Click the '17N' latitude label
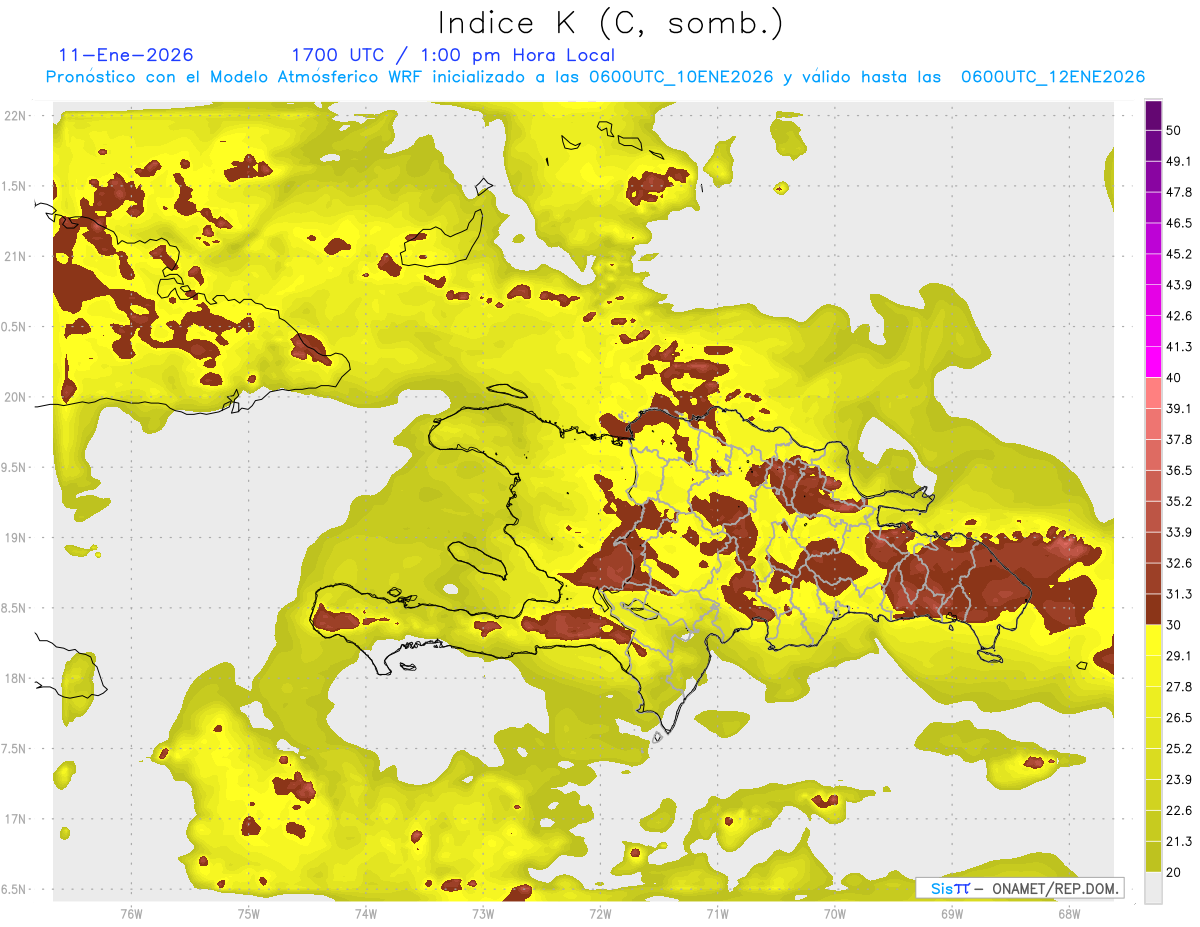The height and width of the screenshot is (927, 1200). [15, 820]
